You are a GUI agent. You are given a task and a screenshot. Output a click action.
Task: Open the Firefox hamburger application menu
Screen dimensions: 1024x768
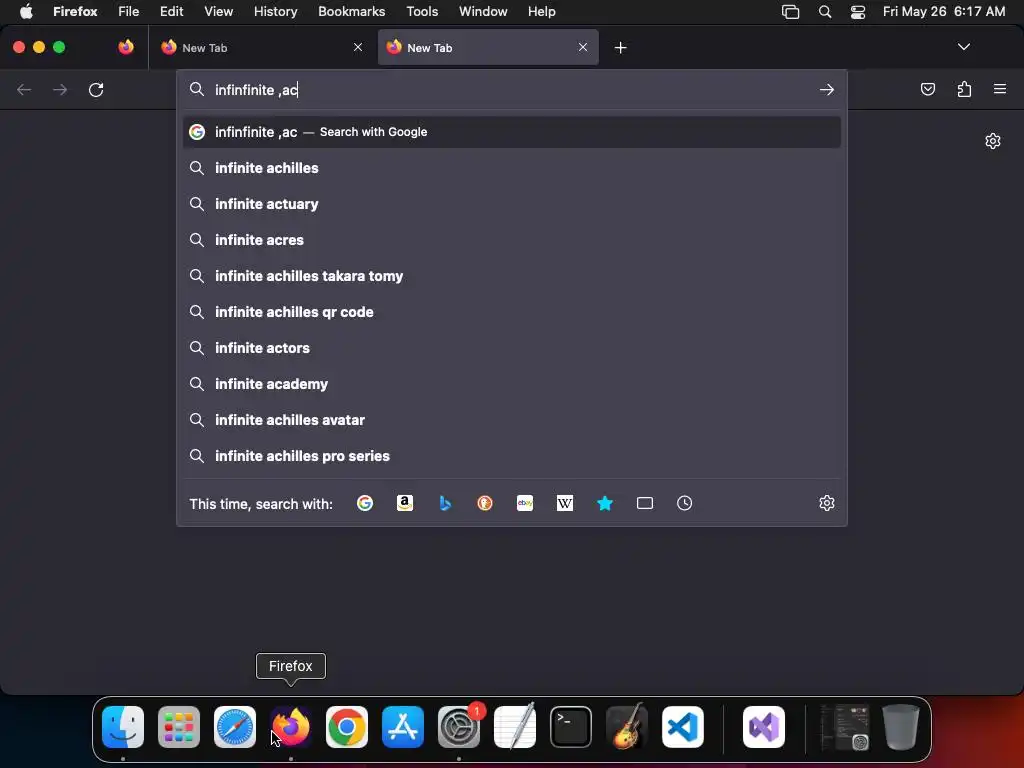click(1000, 89)
